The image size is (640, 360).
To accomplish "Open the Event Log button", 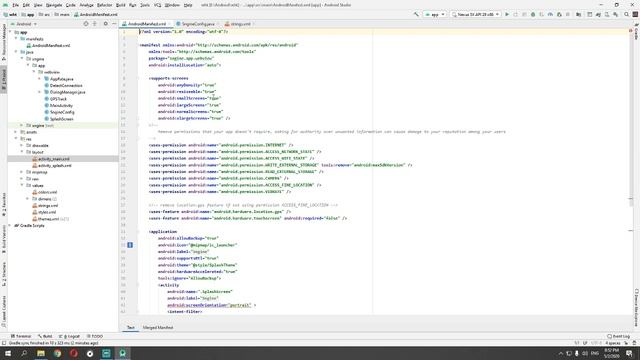I will (x=619, y=336).
